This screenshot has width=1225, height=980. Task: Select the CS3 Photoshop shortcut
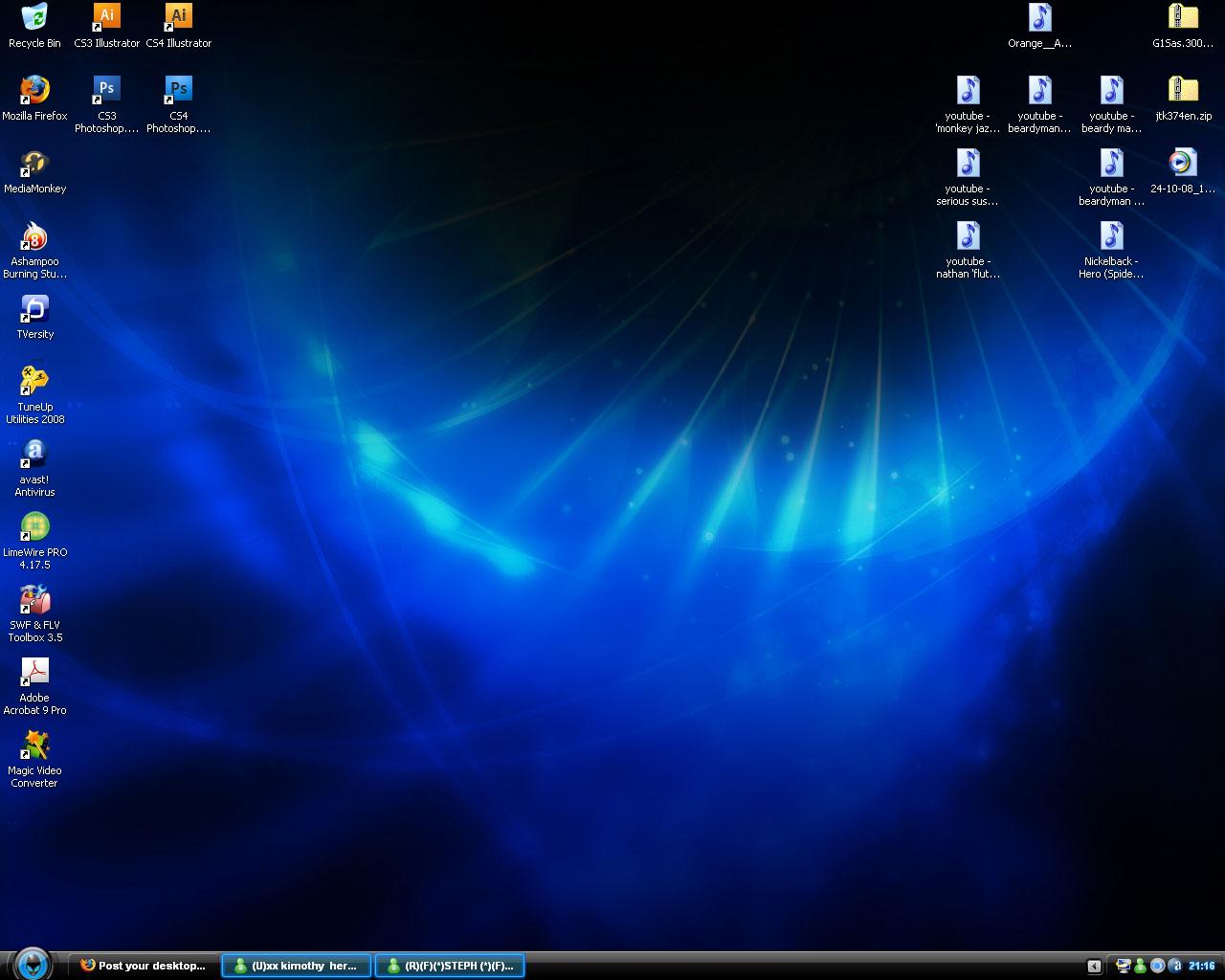(x=106, y=104)
